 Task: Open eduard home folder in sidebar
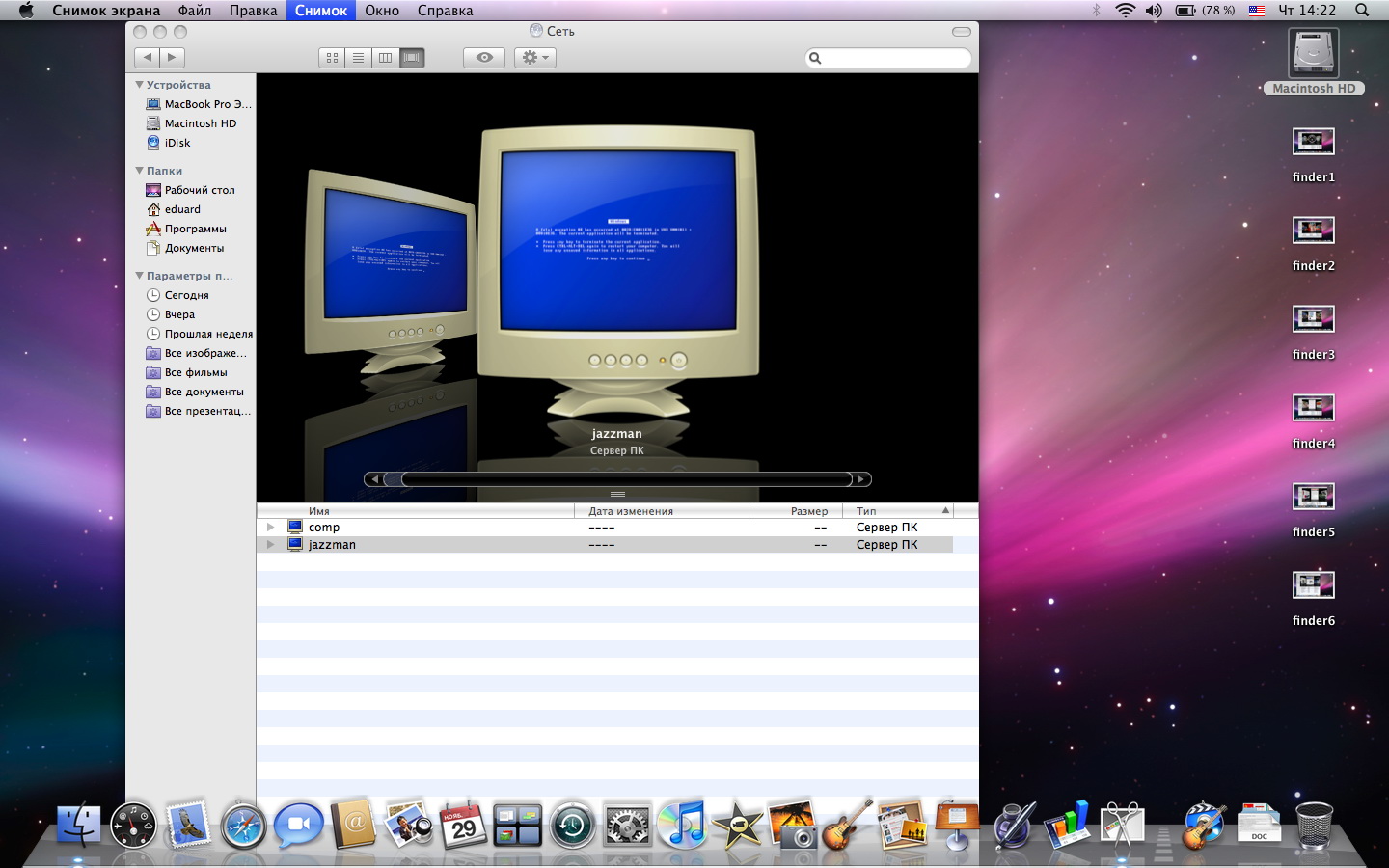[174, 209]
